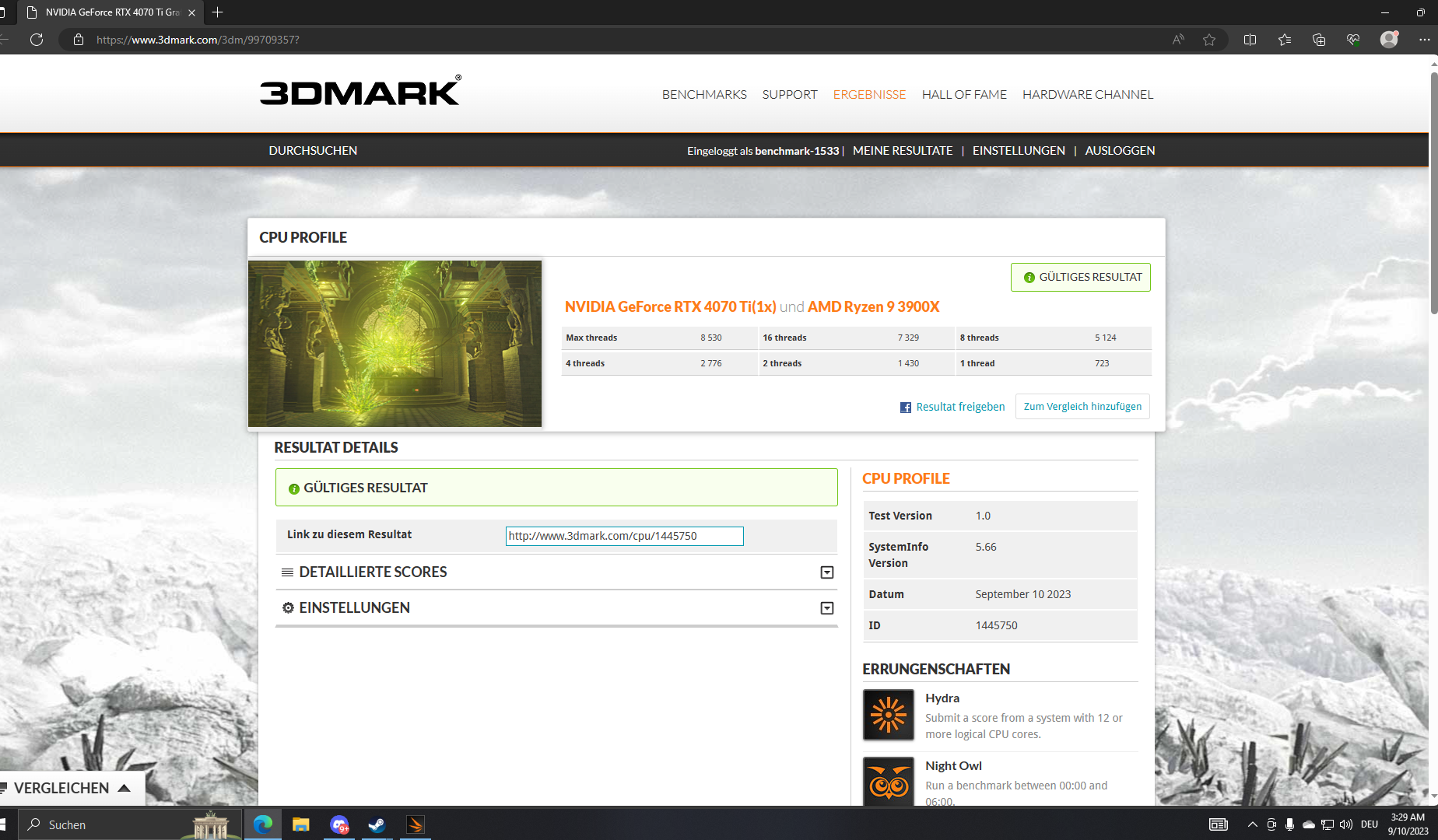Open AMD Ryzen 9 3900X link

point(873,306)
